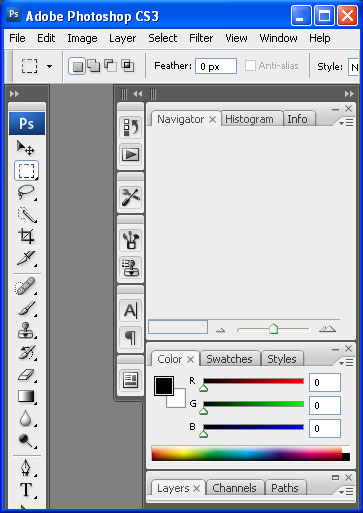Open the Character panel icon

tap(131, 310)
